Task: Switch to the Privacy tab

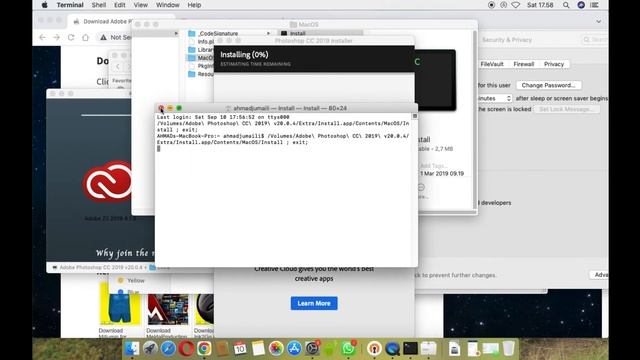Action: pos(554,64)
